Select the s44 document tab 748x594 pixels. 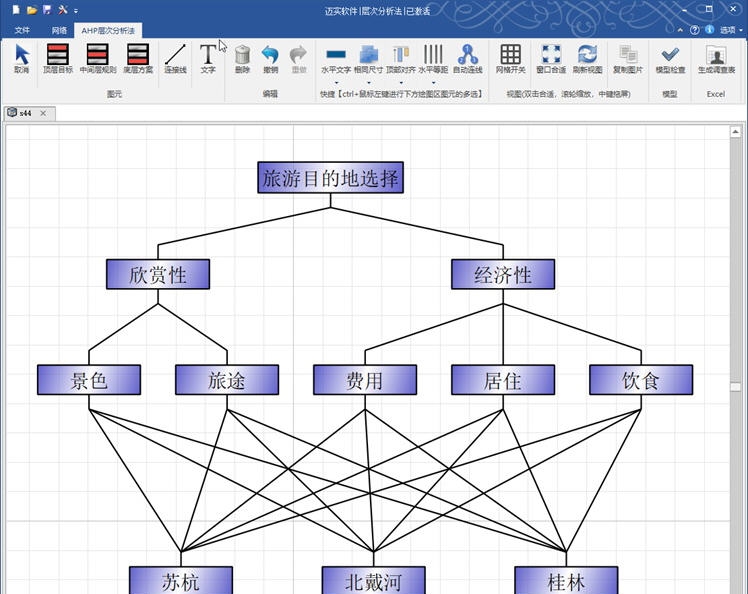coord(25,113)
